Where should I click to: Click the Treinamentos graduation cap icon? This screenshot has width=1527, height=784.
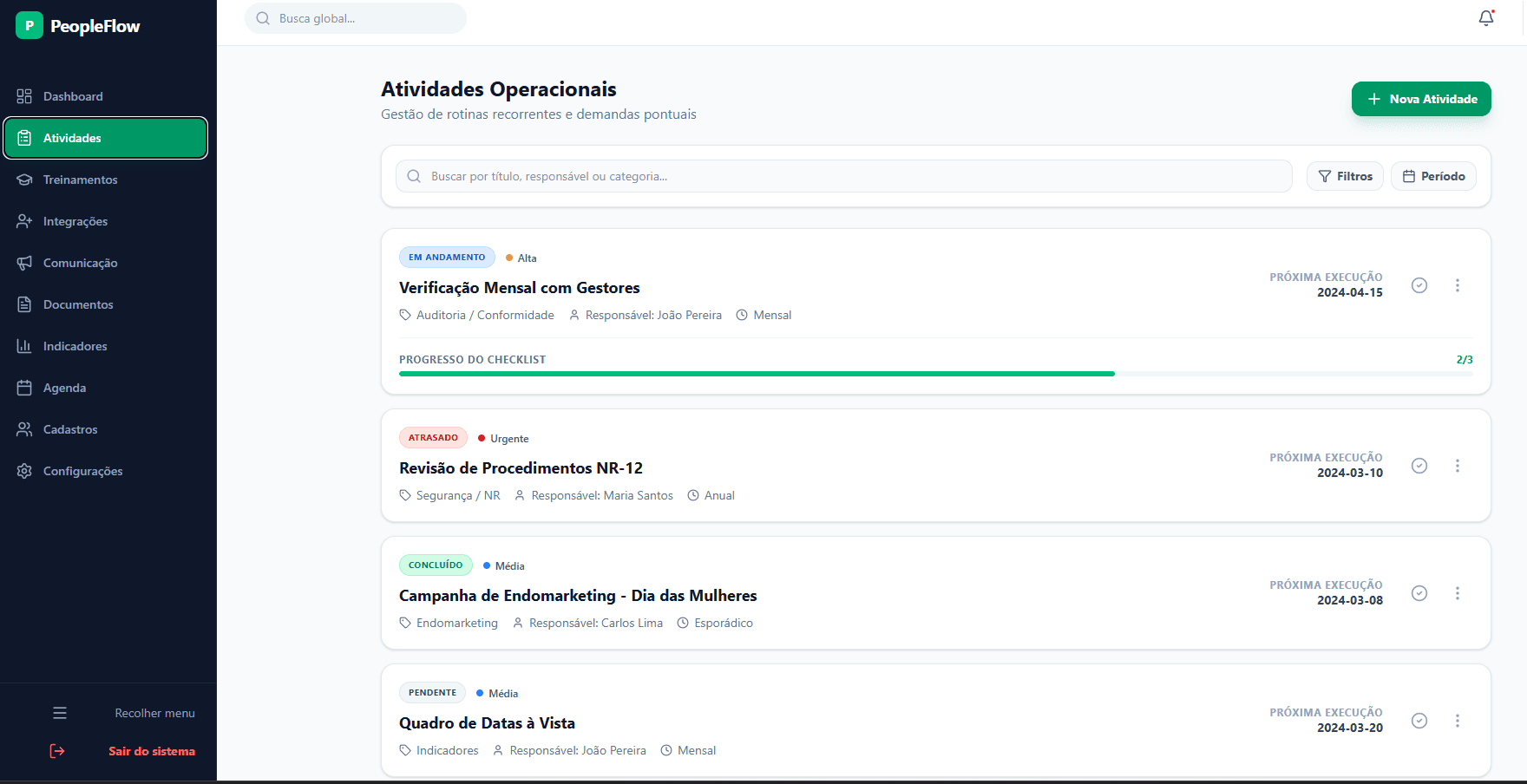click(24, 180)
